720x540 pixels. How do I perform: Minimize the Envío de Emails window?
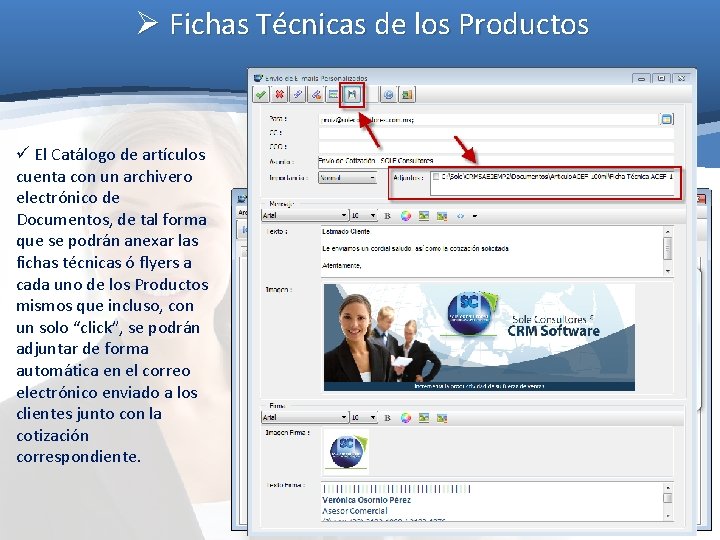pos(641,79)
